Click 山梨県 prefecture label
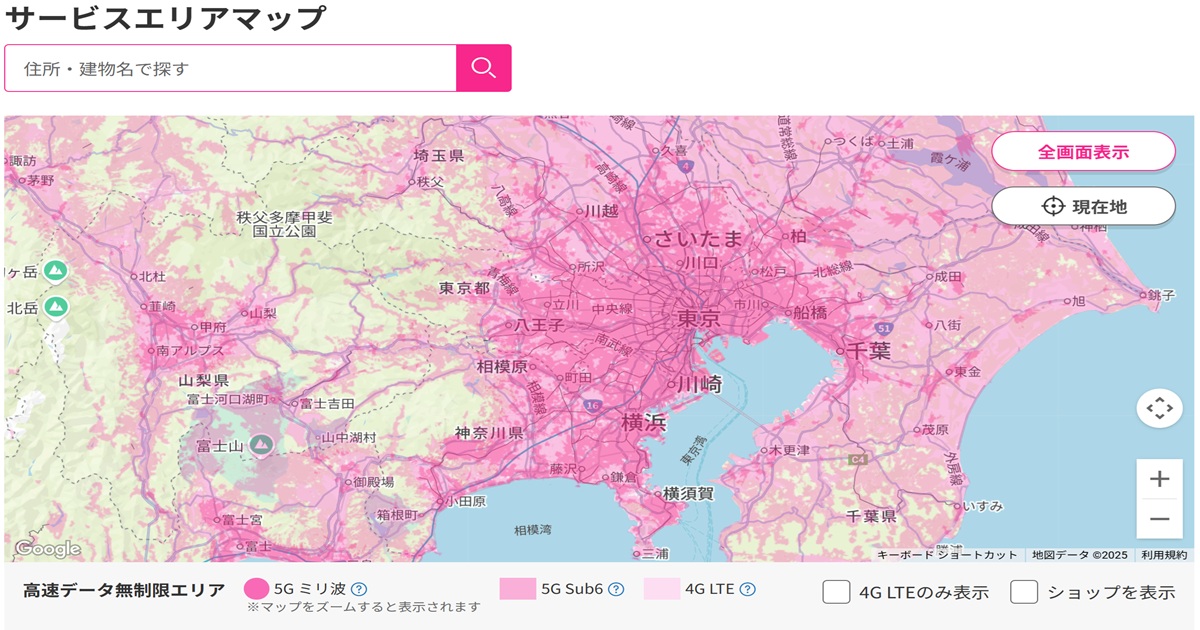This screenshot has height=630, width=1200. point(204,381)
